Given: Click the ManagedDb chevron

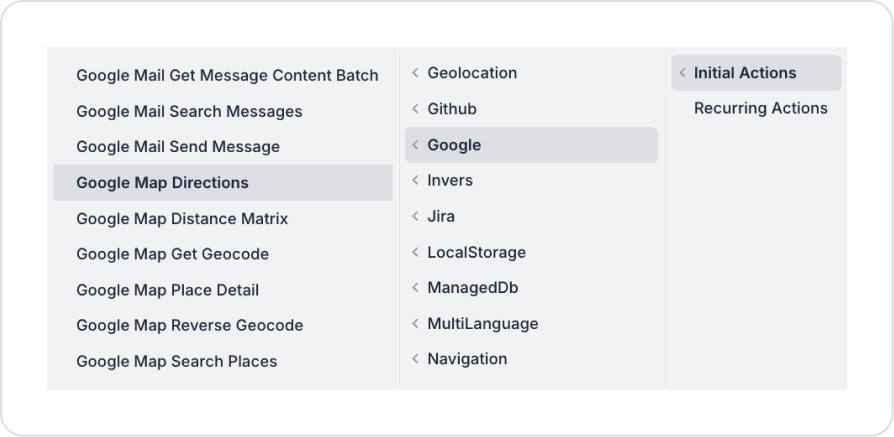Looking at the screenshot, I should pyautogui.click(x=415, y=288).
